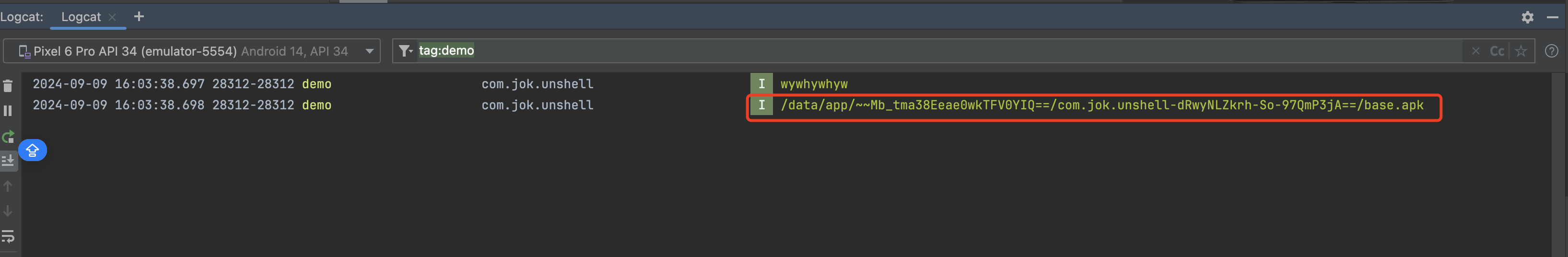Restart logcat with the green arrow icon
The height and width of the screenshot is (257, 1568).
[8, 137]
